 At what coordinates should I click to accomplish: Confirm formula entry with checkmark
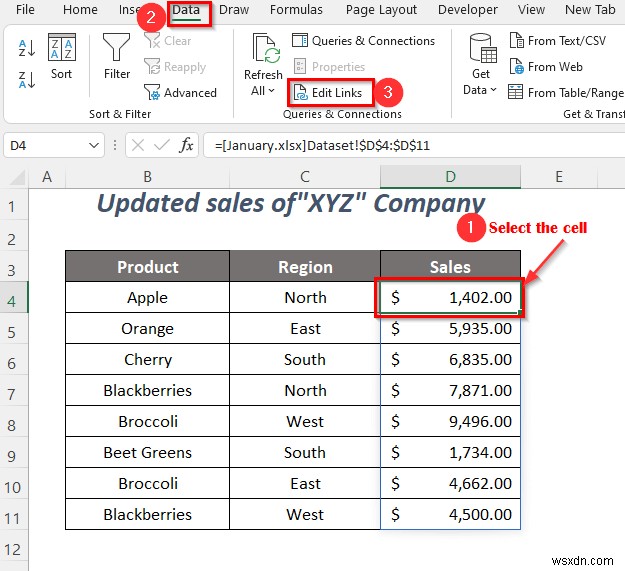(162, 145)
